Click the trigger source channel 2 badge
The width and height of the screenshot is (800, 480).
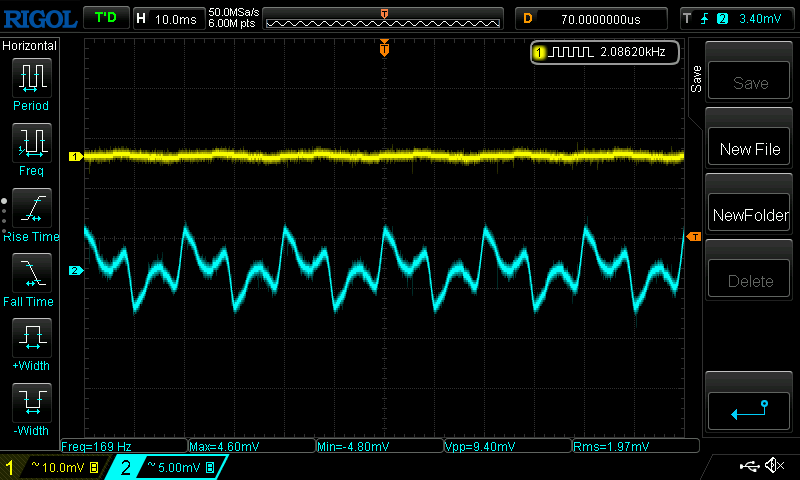point(722,19)
